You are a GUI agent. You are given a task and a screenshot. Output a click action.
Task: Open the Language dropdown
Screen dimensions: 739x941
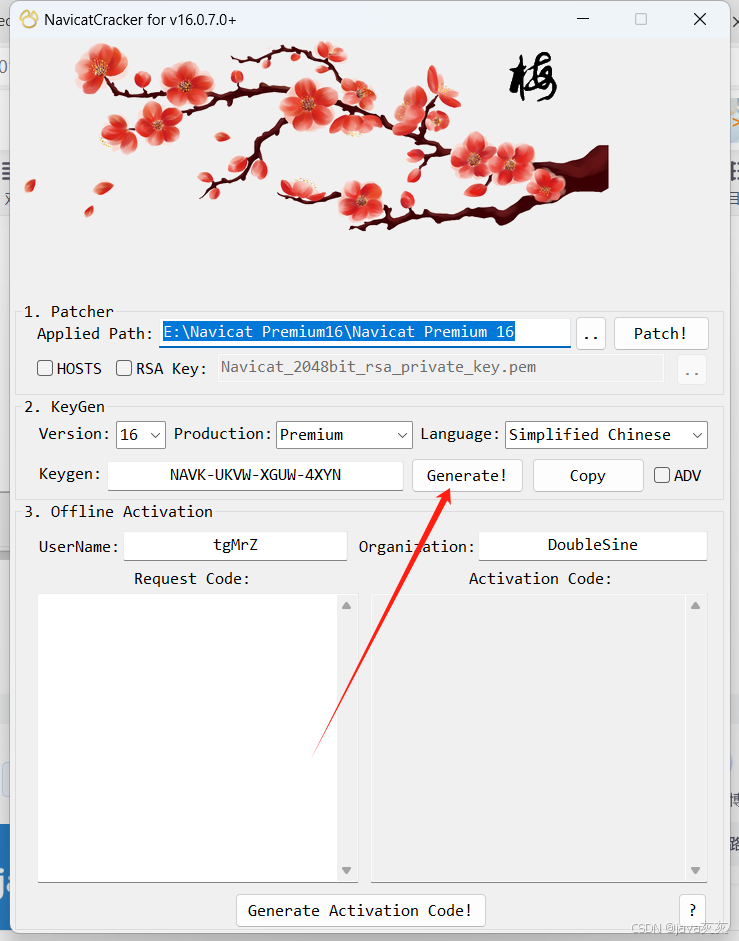click(x=606, y=435)
